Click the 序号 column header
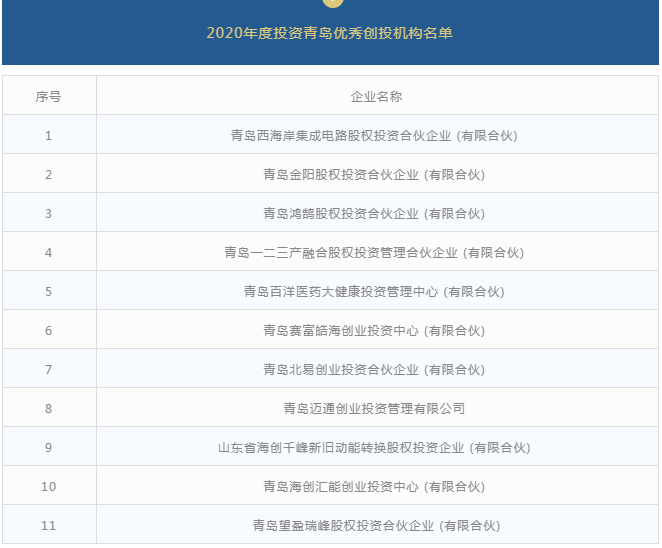This screenshot has width=662, height=548. click(x=49, y=95)
